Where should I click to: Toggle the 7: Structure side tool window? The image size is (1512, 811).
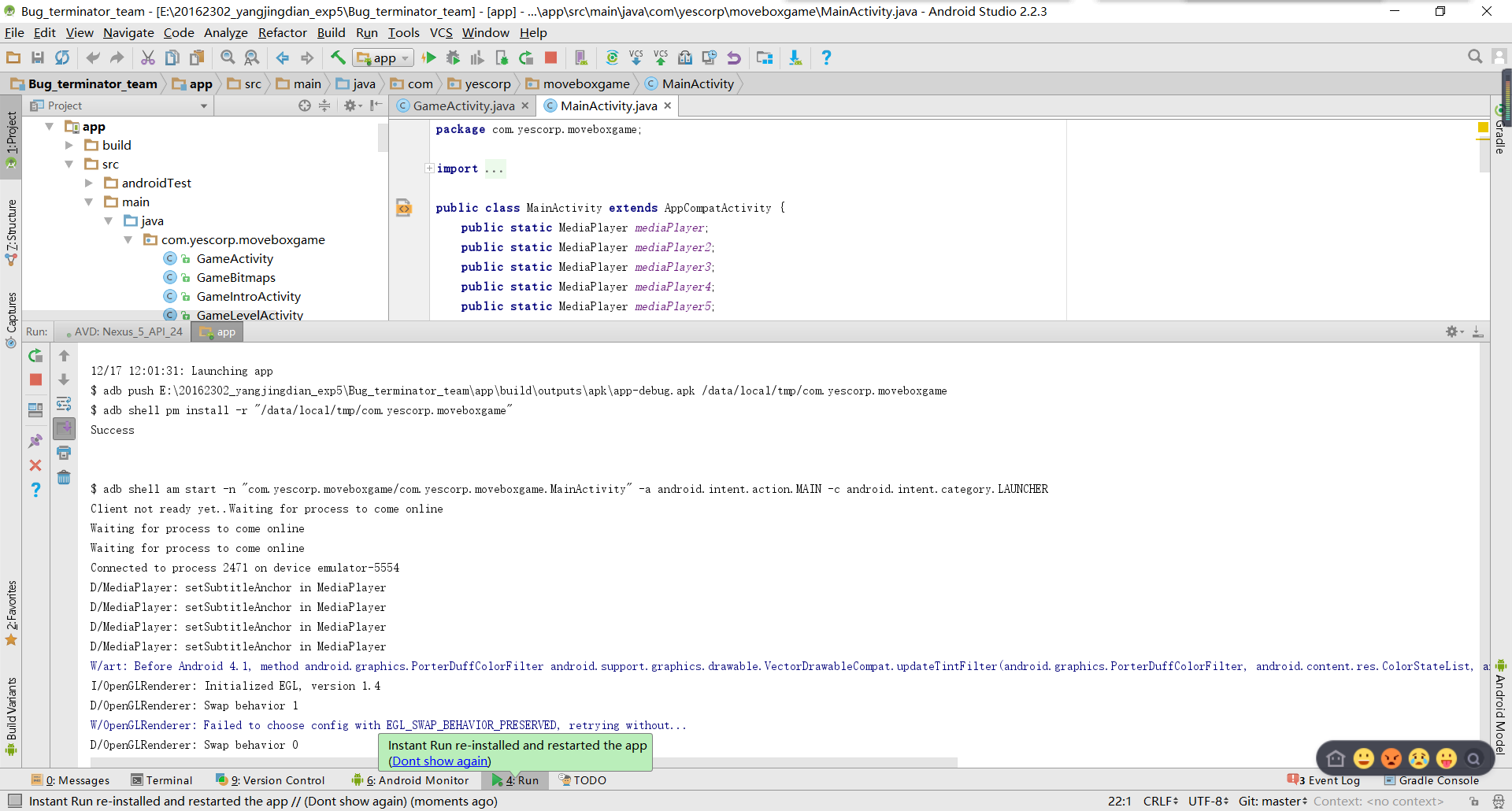pyautogui.click(x=11, y=231)
